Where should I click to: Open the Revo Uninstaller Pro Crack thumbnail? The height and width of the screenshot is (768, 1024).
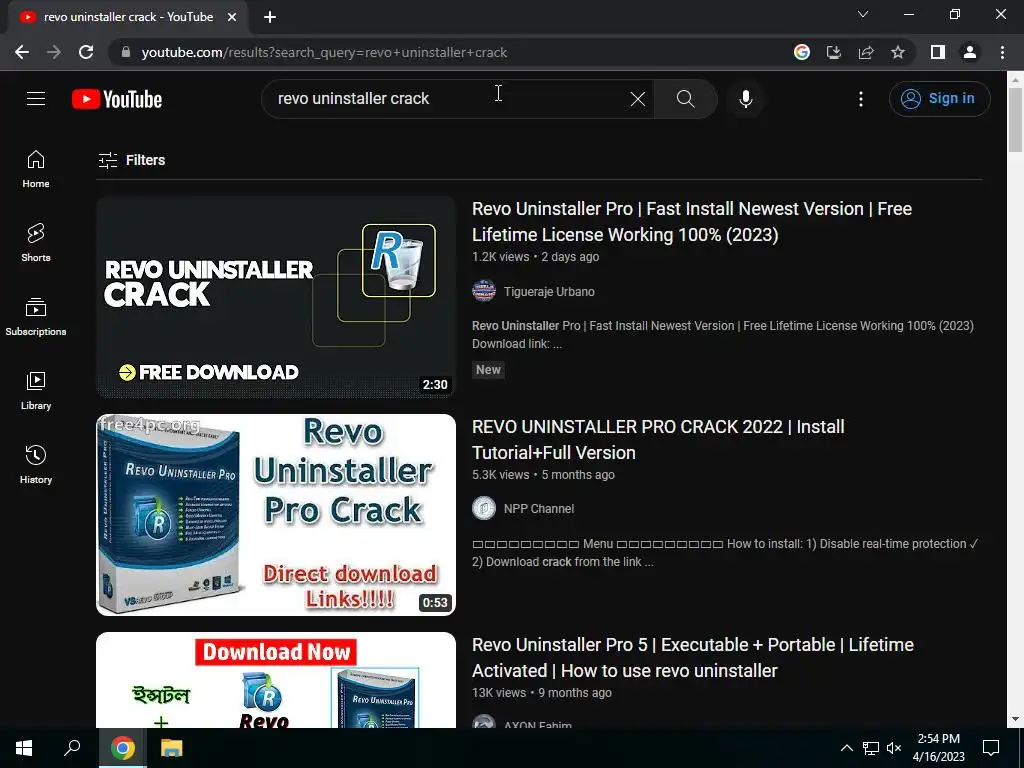[x=276, y=515]
